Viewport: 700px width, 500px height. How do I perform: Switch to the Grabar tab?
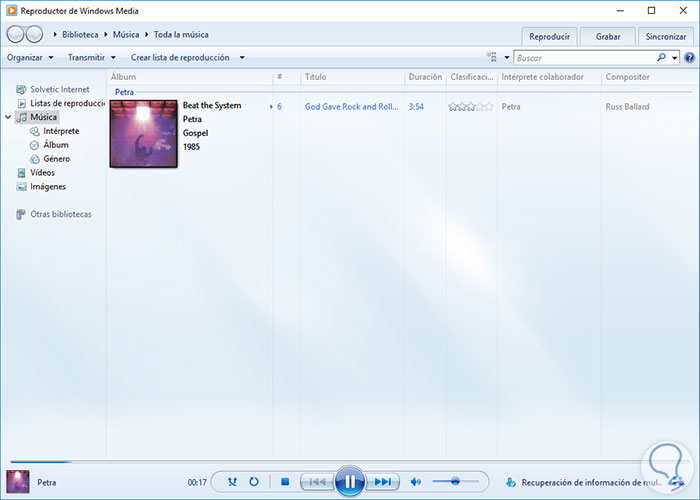coord(608,37)
